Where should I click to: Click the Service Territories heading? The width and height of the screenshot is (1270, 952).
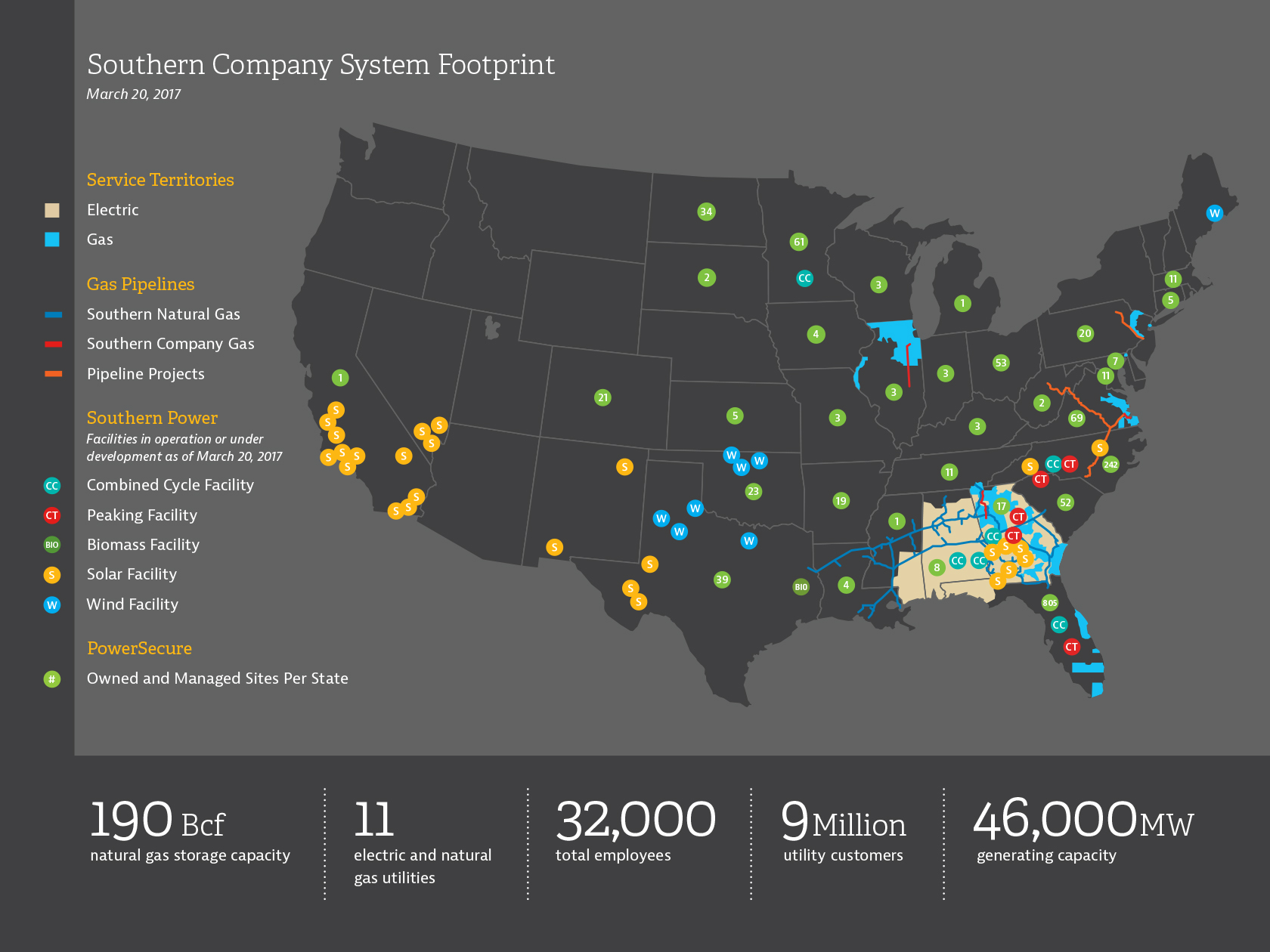[x=160, y=180]
